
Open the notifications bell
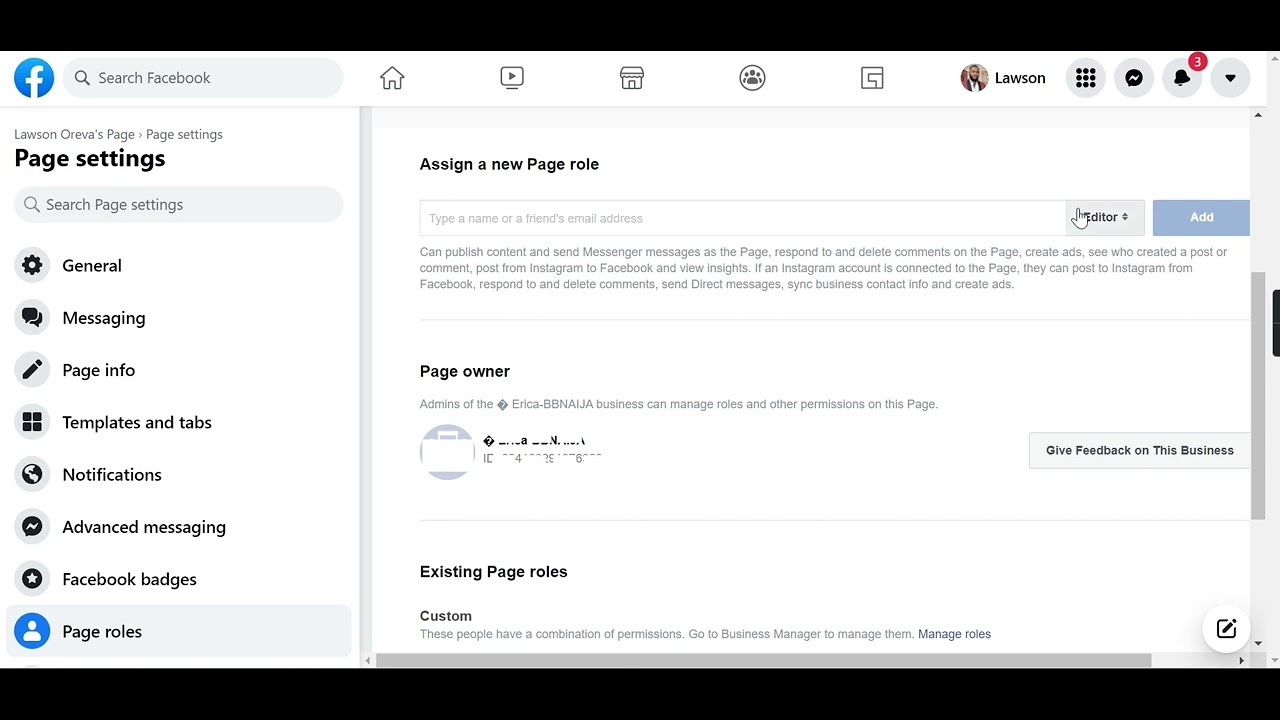[x=1182, y=78]
